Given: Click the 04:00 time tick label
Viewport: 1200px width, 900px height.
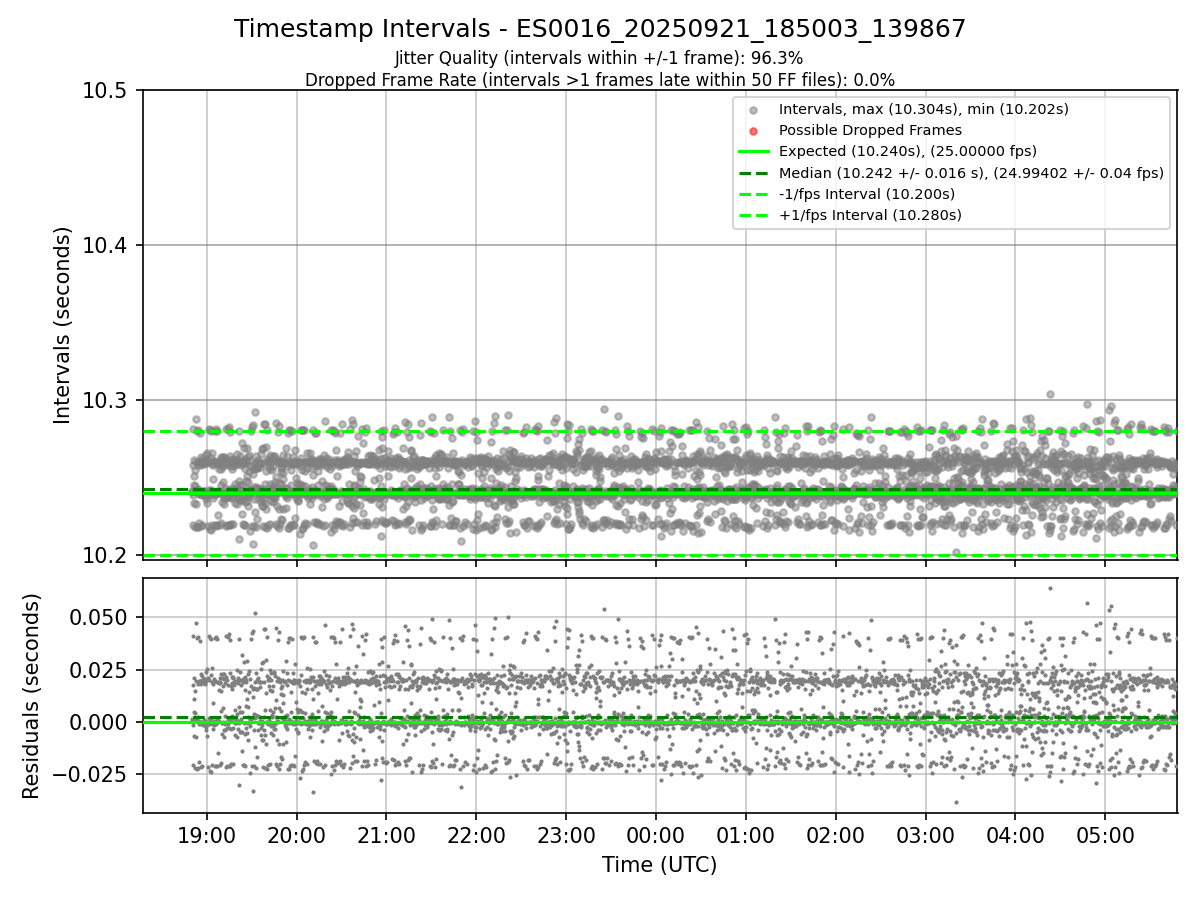Looking at the screenshot, I should click(1015, 835).
